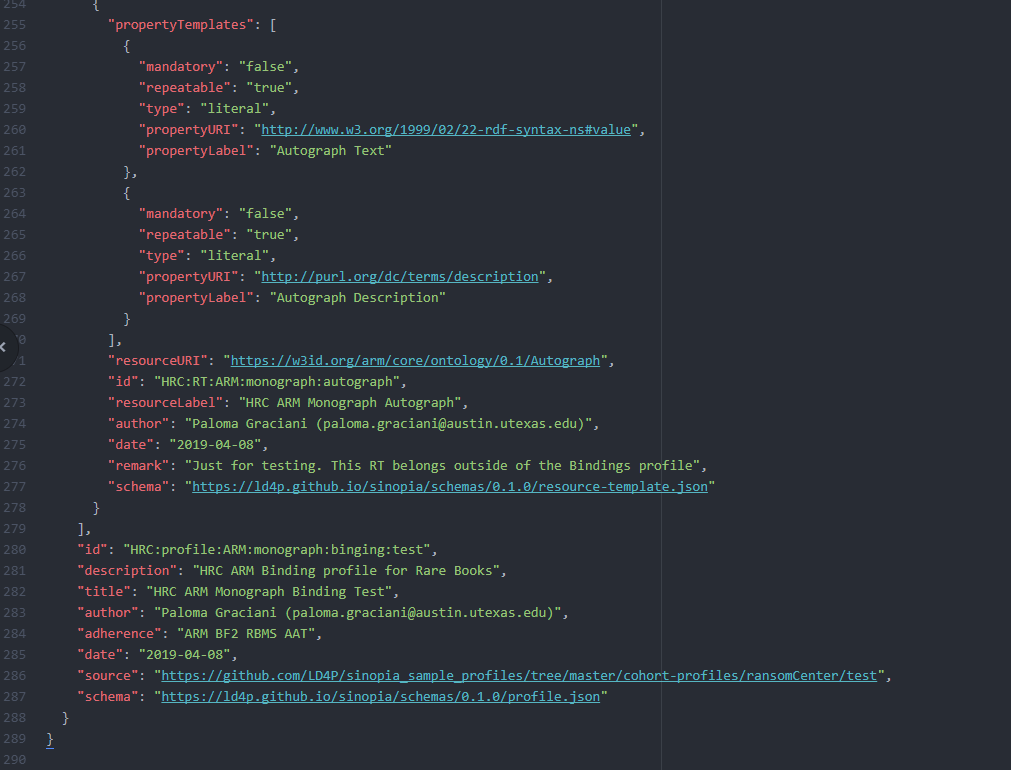Click the "HRC:profile:ARM:monograph:binging:test" id value

[277, 549]
